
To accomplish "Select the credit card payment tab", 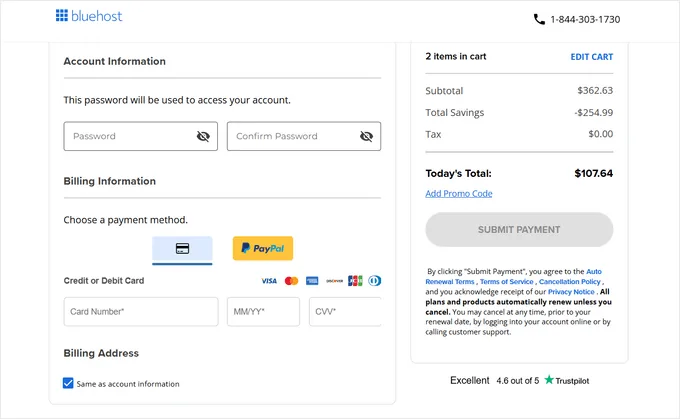I will (182, 249).
